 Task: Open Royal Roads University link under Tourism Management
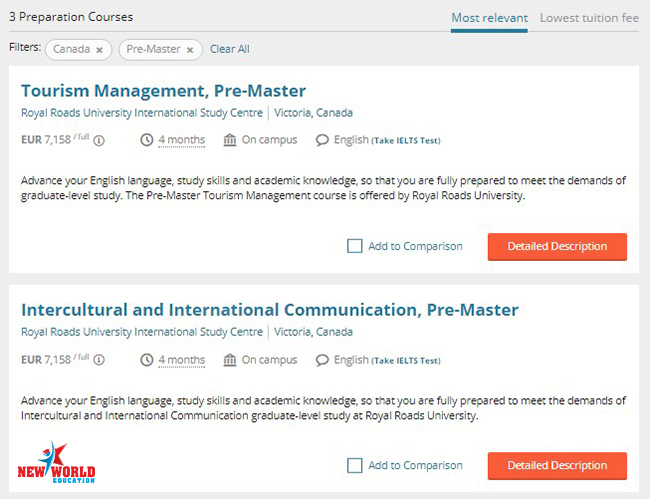pos(142,113)
